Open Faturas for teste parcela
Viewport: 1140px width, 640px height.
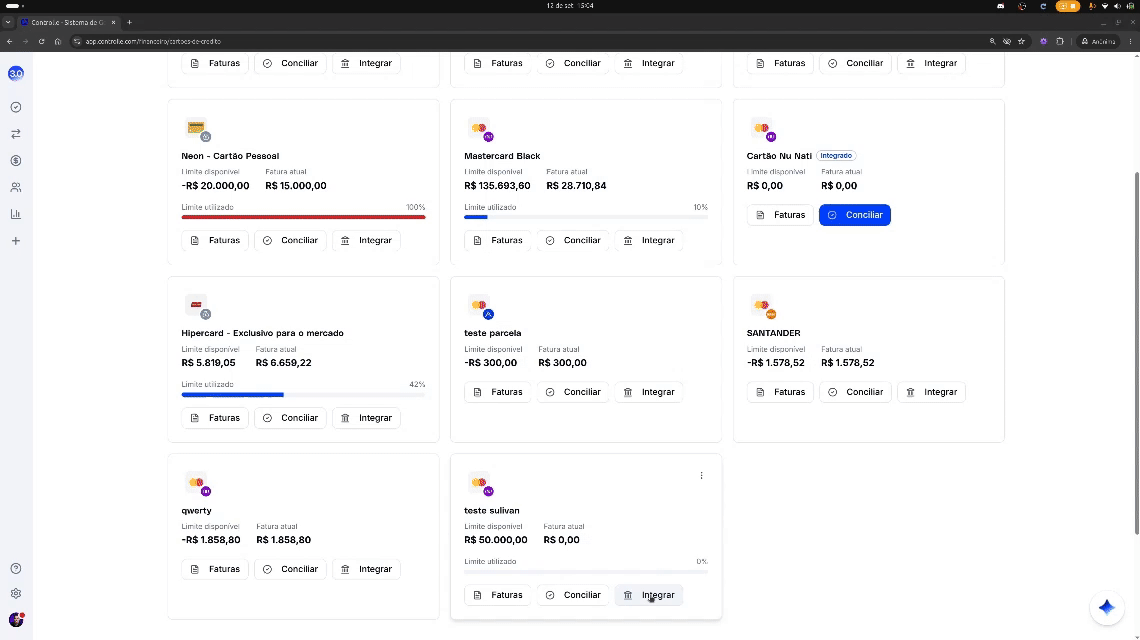point(498,392)
